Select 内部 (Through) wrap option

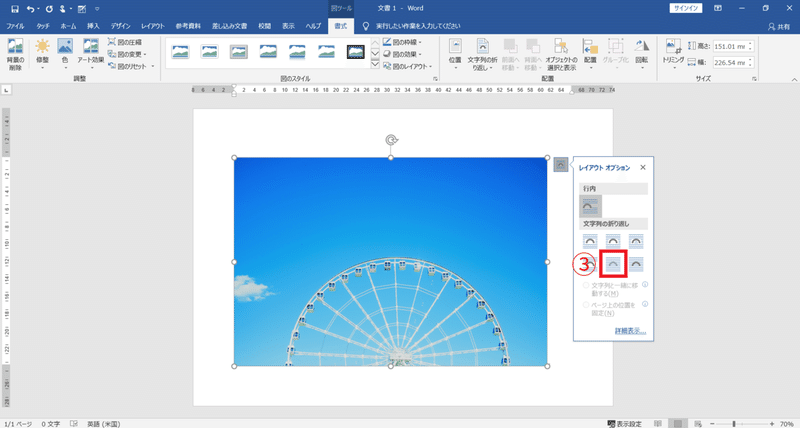coord(636,241)
